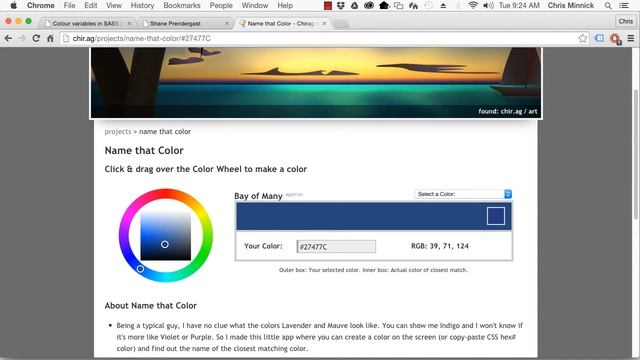Click the eject icon in menu bar

tap(443, 6)
